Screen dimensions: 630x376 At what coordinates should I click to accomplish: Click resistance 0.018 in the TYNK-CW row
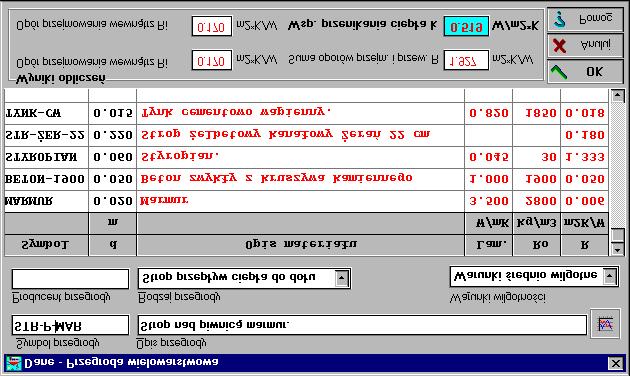[585, 113]
